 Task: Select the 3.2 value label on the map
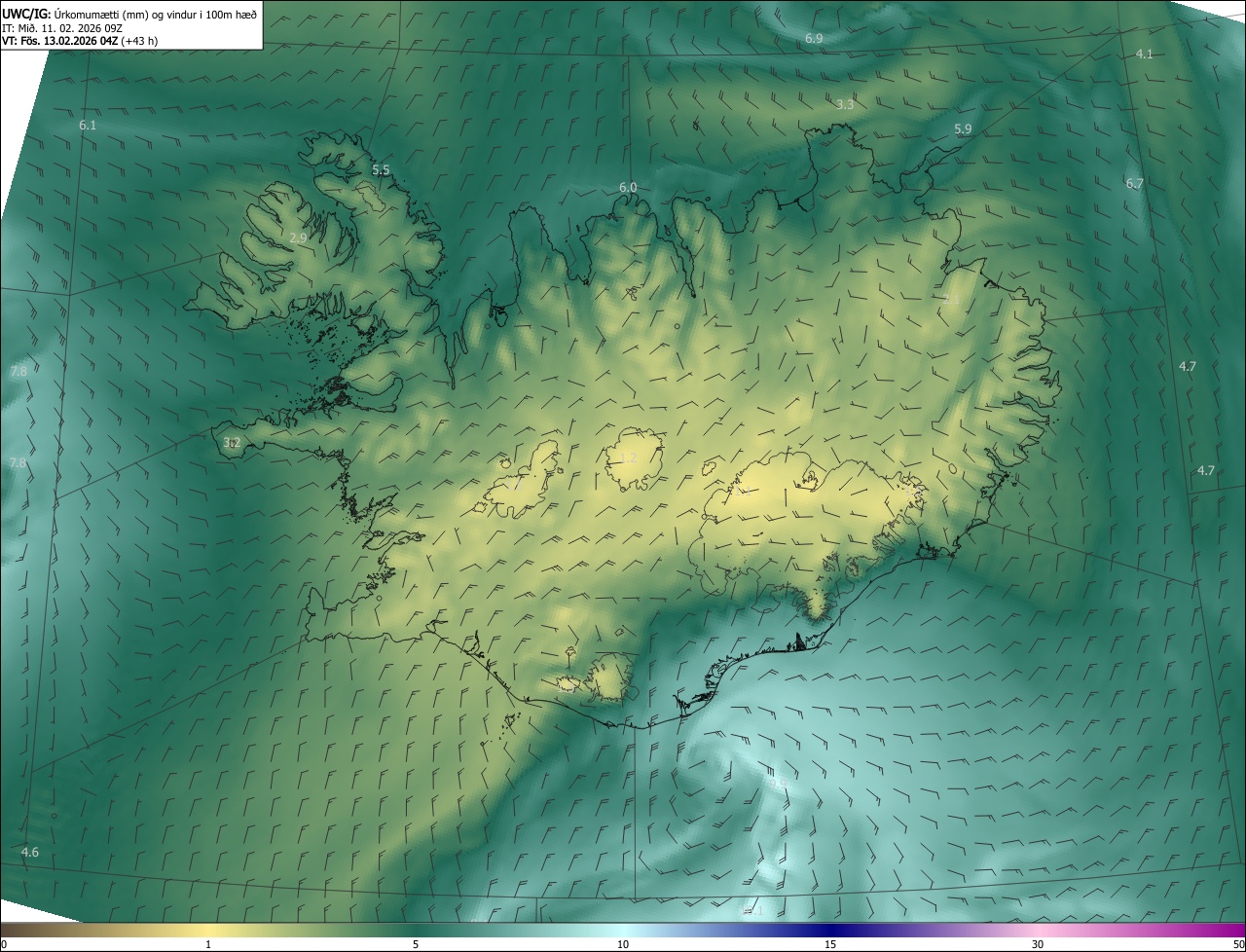(232, 443)
